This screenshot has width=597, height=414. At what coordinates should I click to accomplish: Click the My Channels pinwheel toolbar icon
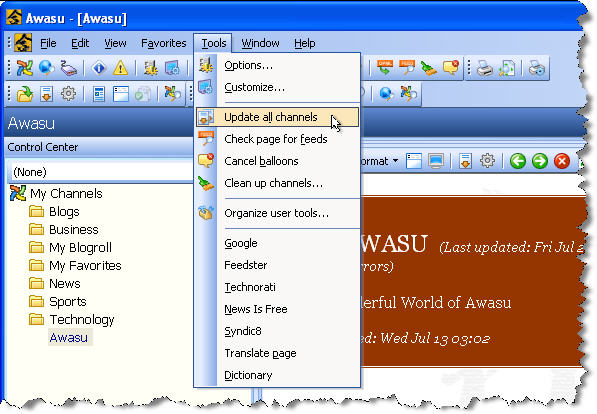[24, 69]
